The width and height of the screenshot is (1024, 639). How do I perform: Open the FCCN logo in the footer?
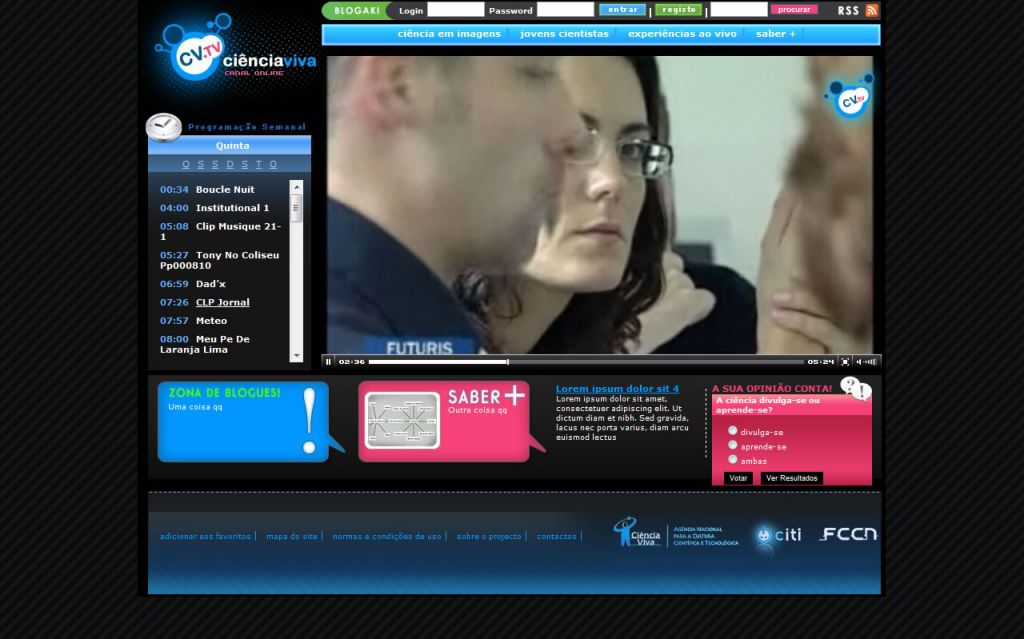coord(848,535)
